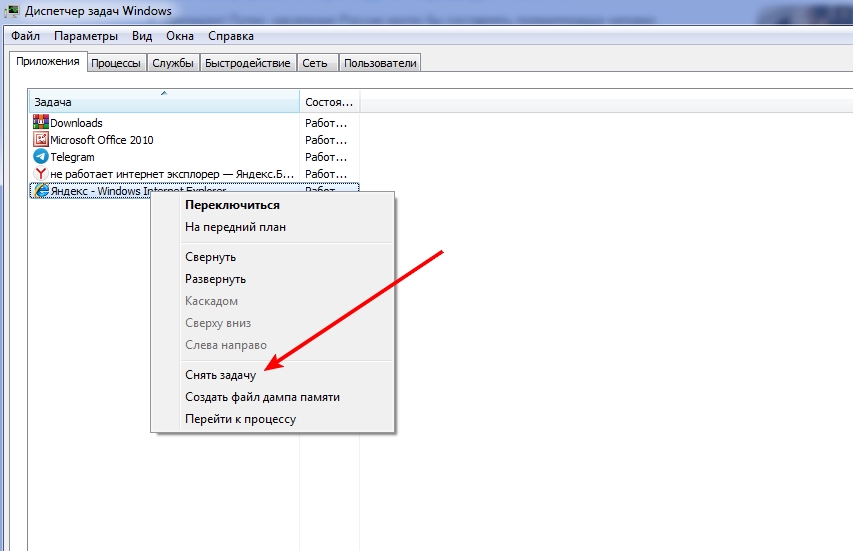
Task: Select the не работает интернет эксплорер task
Action: click(x=194, y=174)
